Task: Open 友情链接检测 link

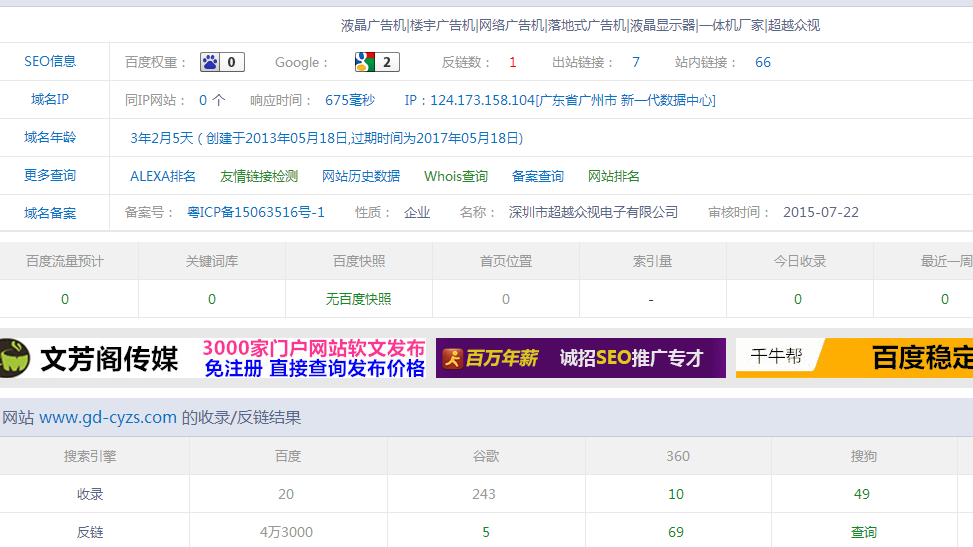Action: click(259, 176)
